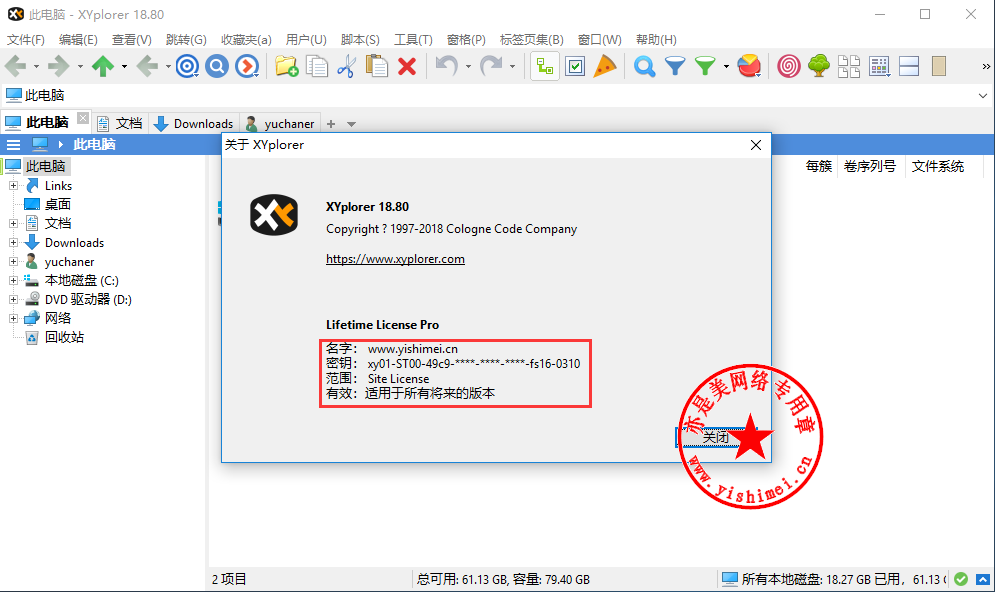
Task: Click the blue funnel filter icon
Action: pyautogui.click(x=675, y=66)
